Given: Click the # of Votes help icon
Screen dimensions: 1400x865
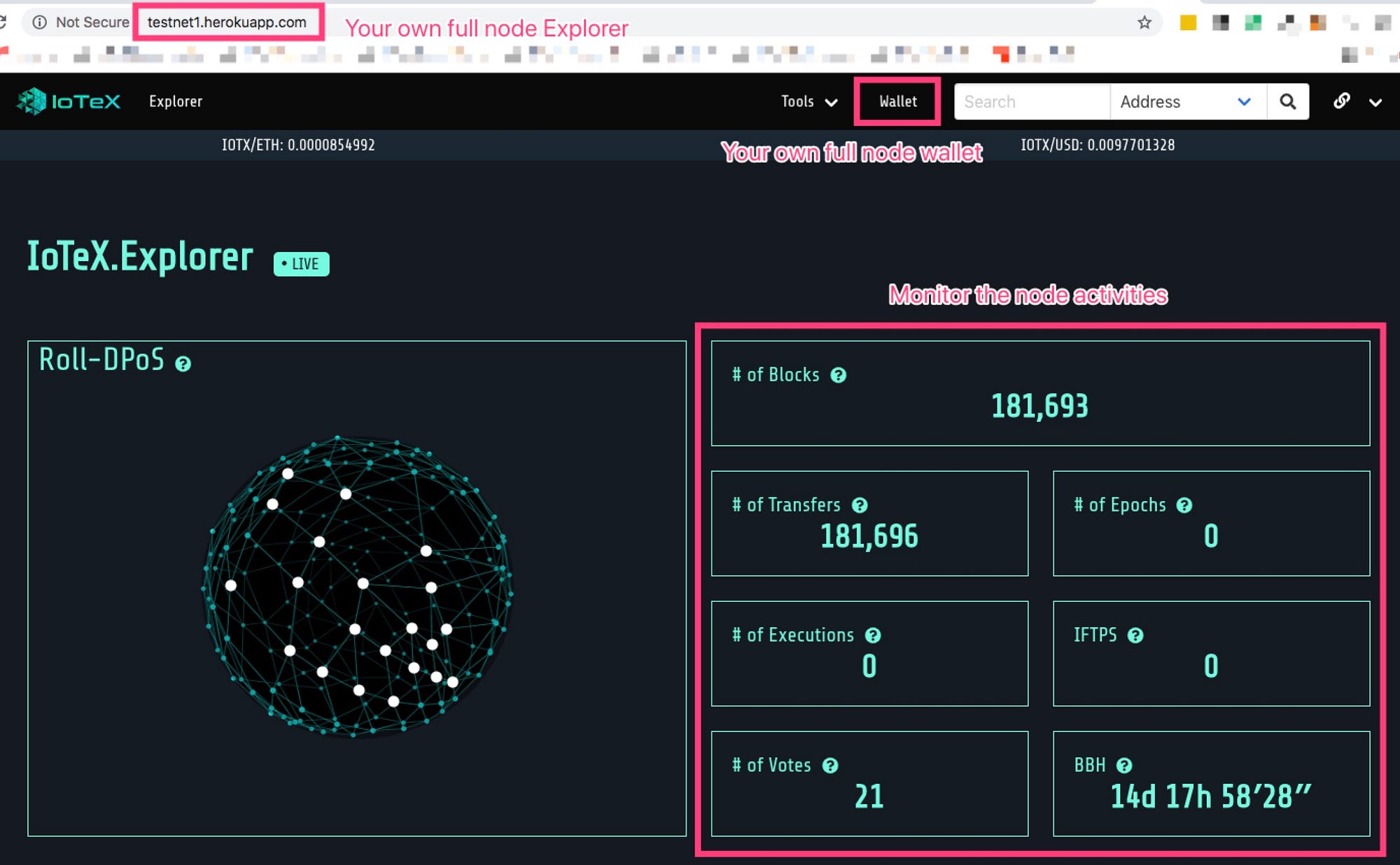Looking at the screenshot, I should (830, 766).
